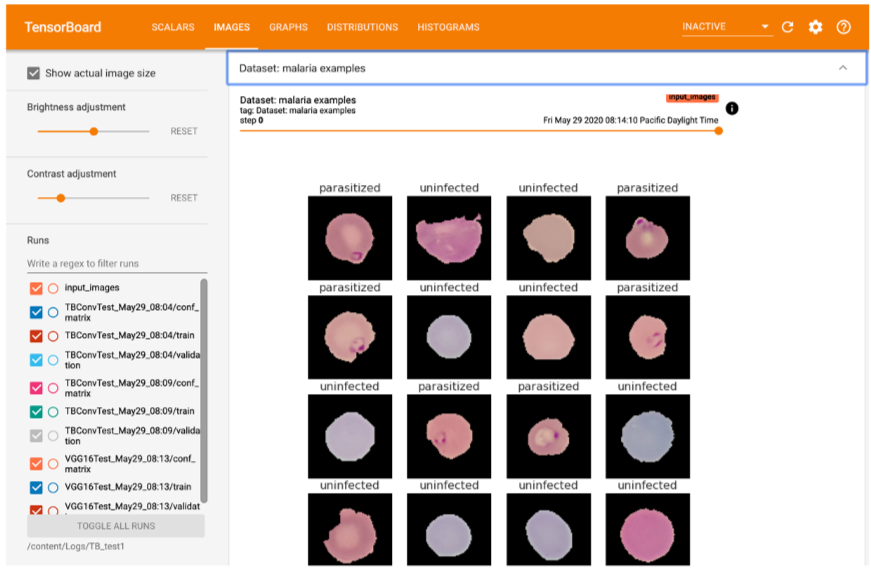Open the HISTOGRAMS tab
This screenshot has width=871, height=571.
point(448,27)
